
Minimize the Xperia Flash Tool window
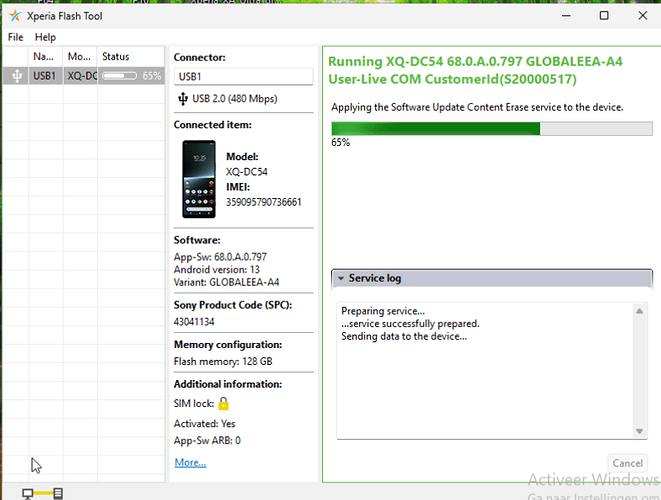pyautogui.click(x=566, y=16)
